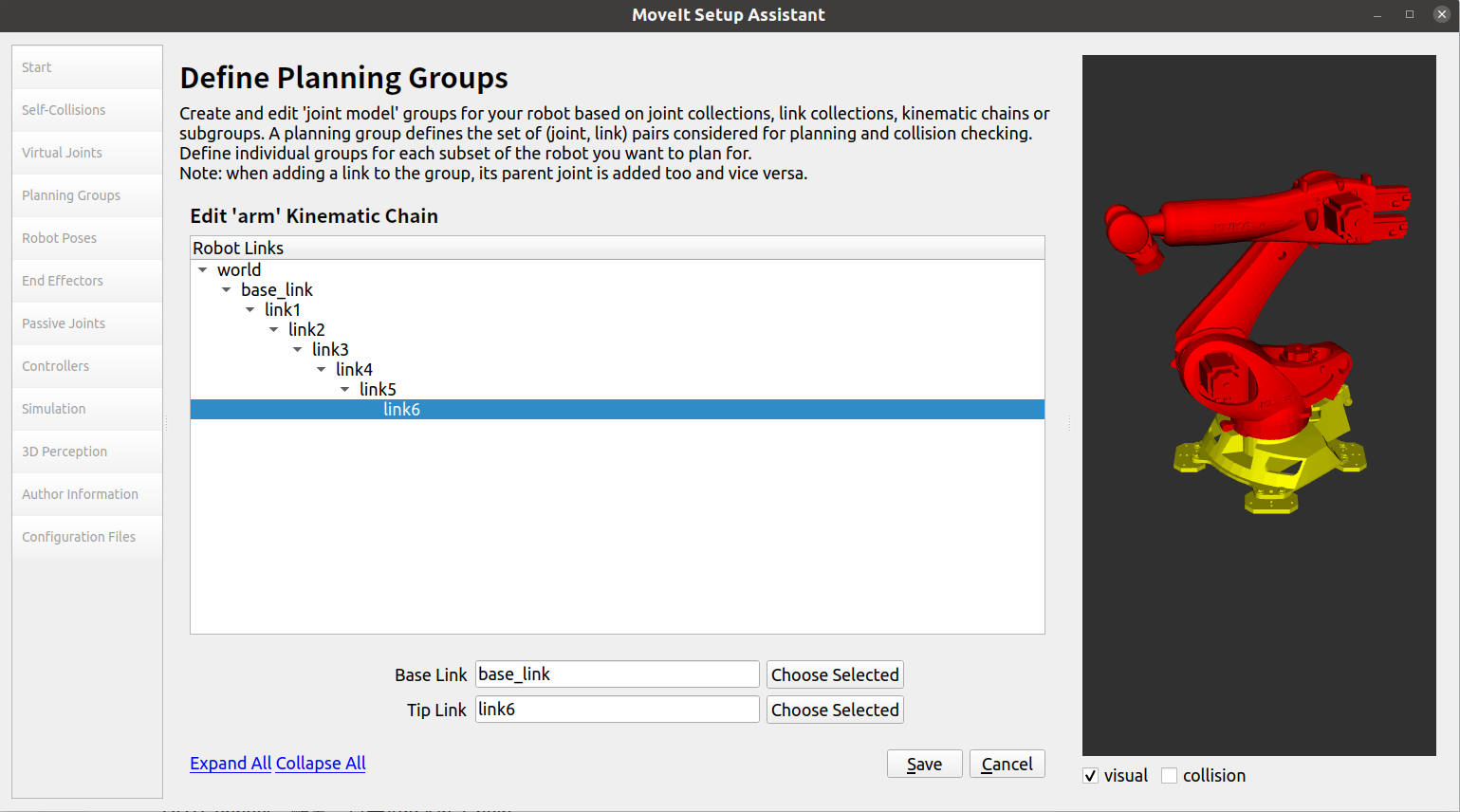The image size is (1460, 812).
Task: Select the highlighted link6 row
Action: pyautogui.click(x=618, y=410)
